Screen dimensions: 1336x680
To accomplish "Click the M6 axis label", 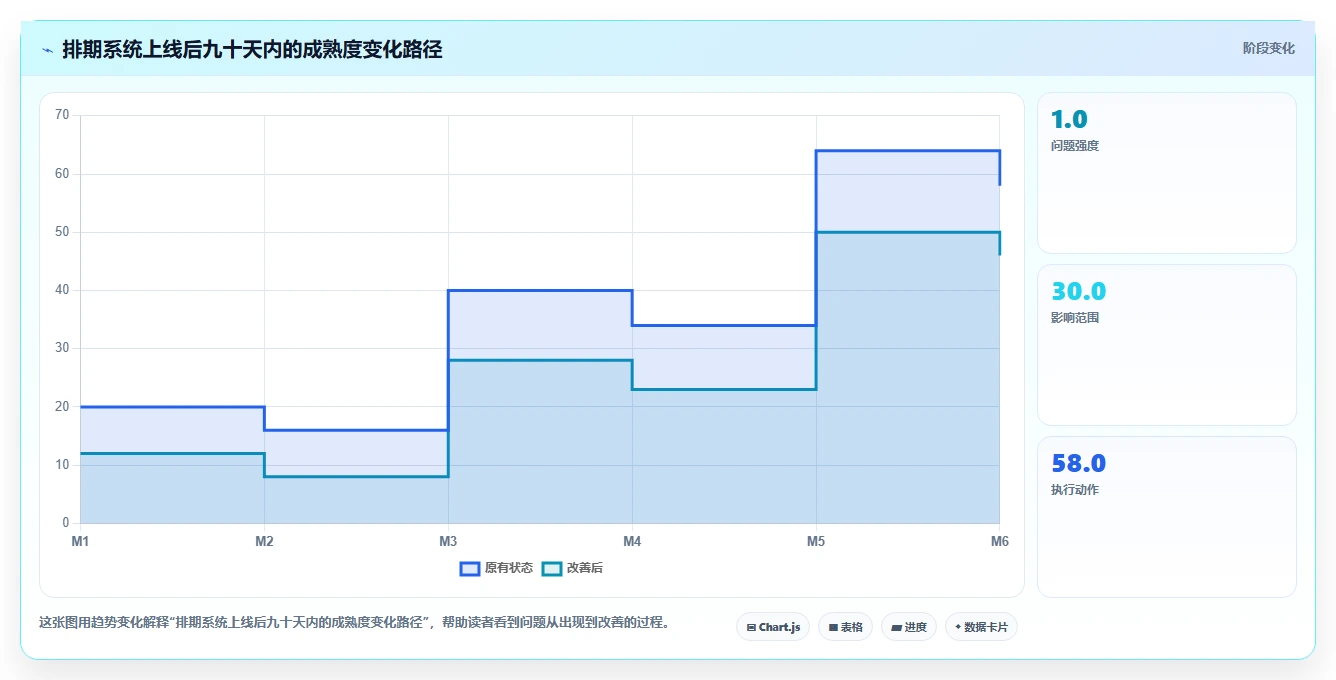I will pyautogui.click(x=1000, y=541).
